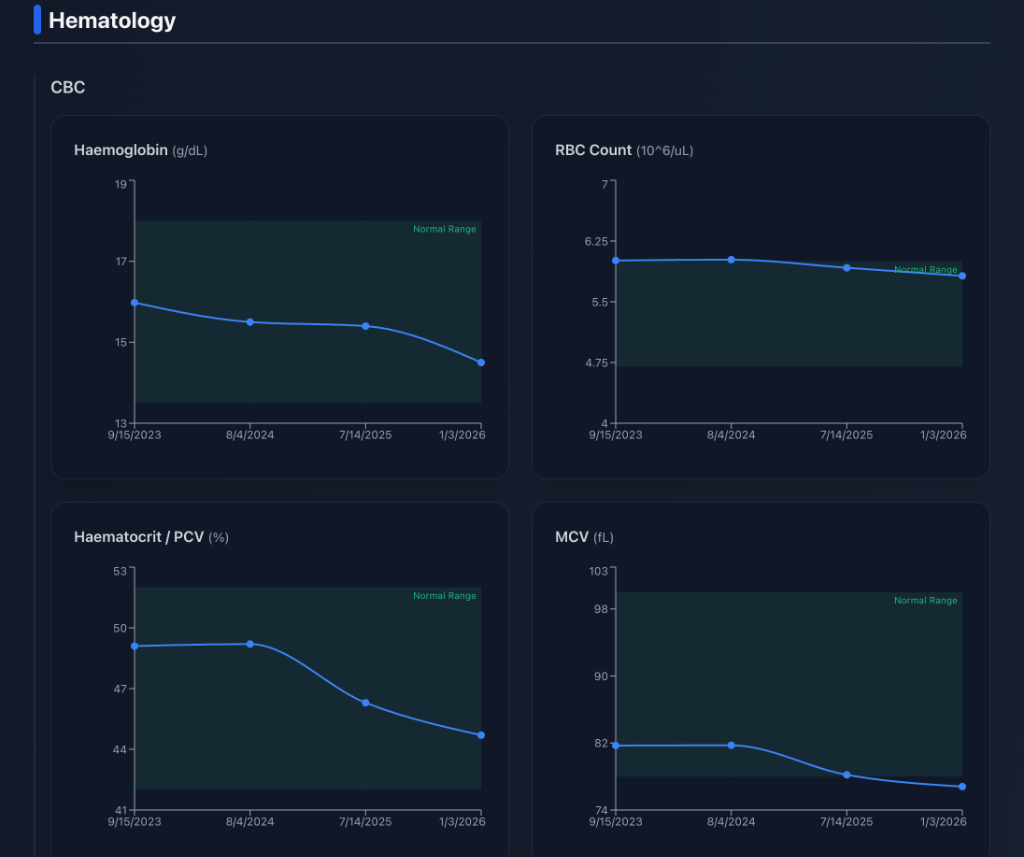The height and width of the screenshot is (857, 1024).
Task: Click the first Haematocrit data point
Action: point(133,646)
